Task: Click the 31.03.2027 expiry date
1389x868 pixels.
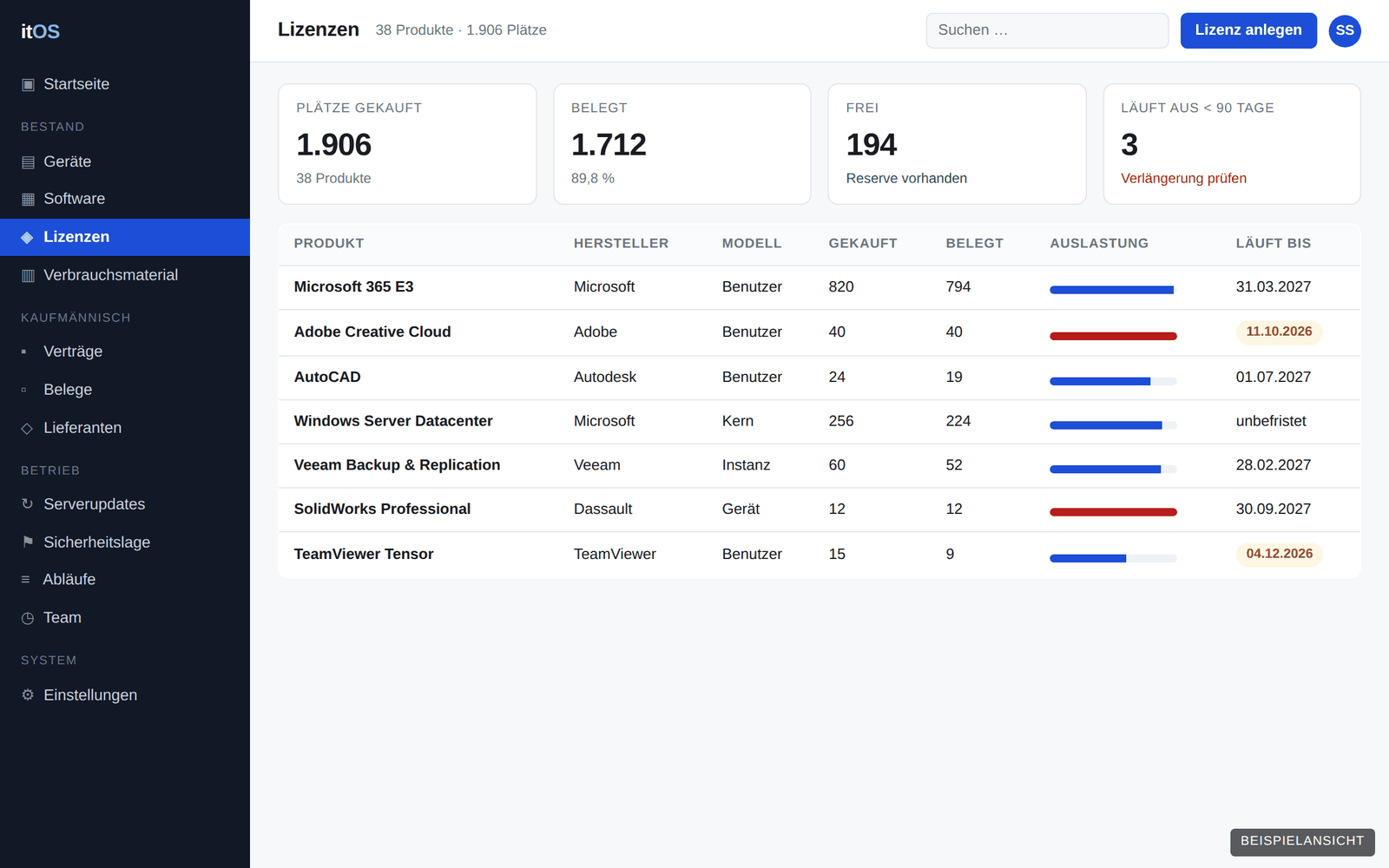Action: (x=1274, y=286)
